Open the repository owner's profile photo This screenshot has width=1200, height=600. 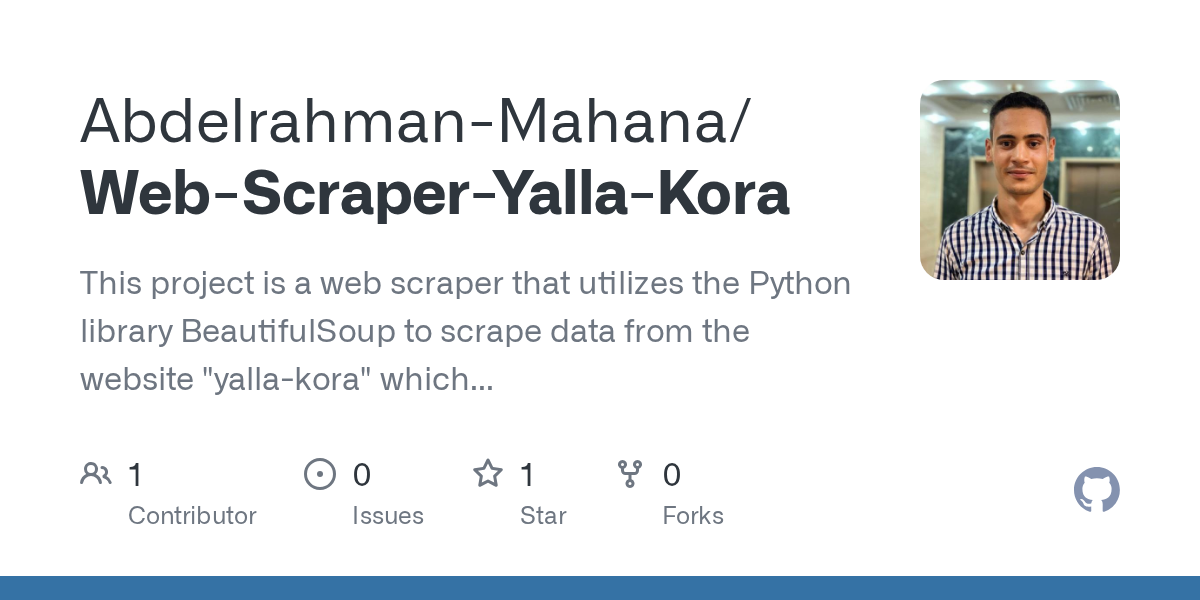click(x=1019, y=180)
